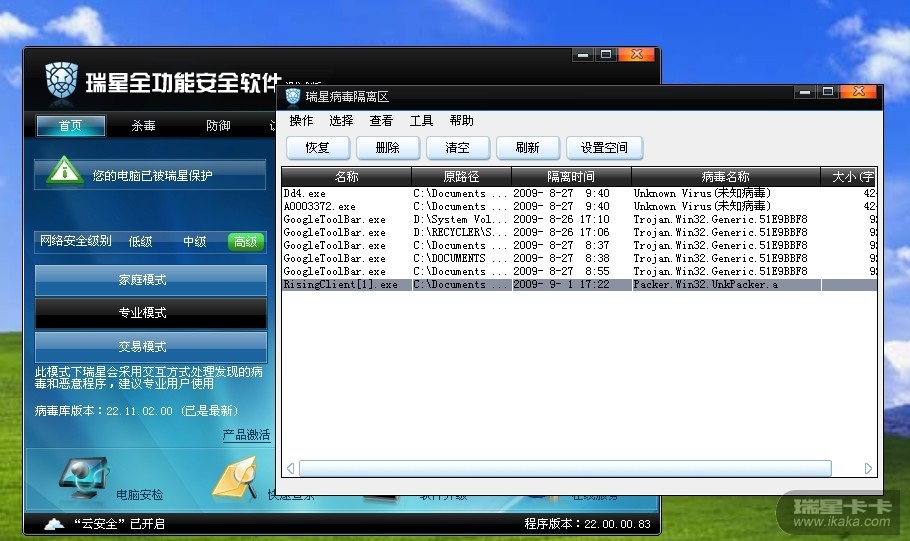This screenshot has height=541, width=910.
Task: Click the Rising lion shield logo
Action: click(62, 80)
